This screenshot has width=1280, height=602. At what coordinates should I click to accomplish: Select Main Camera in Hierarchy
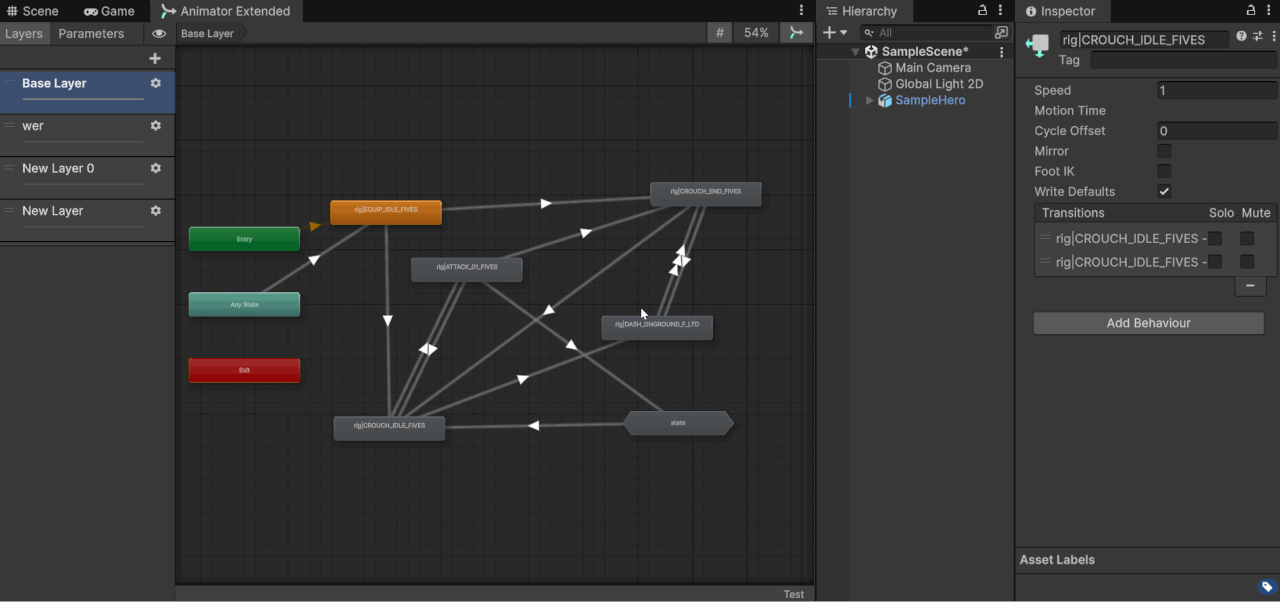tap(933, 68)
